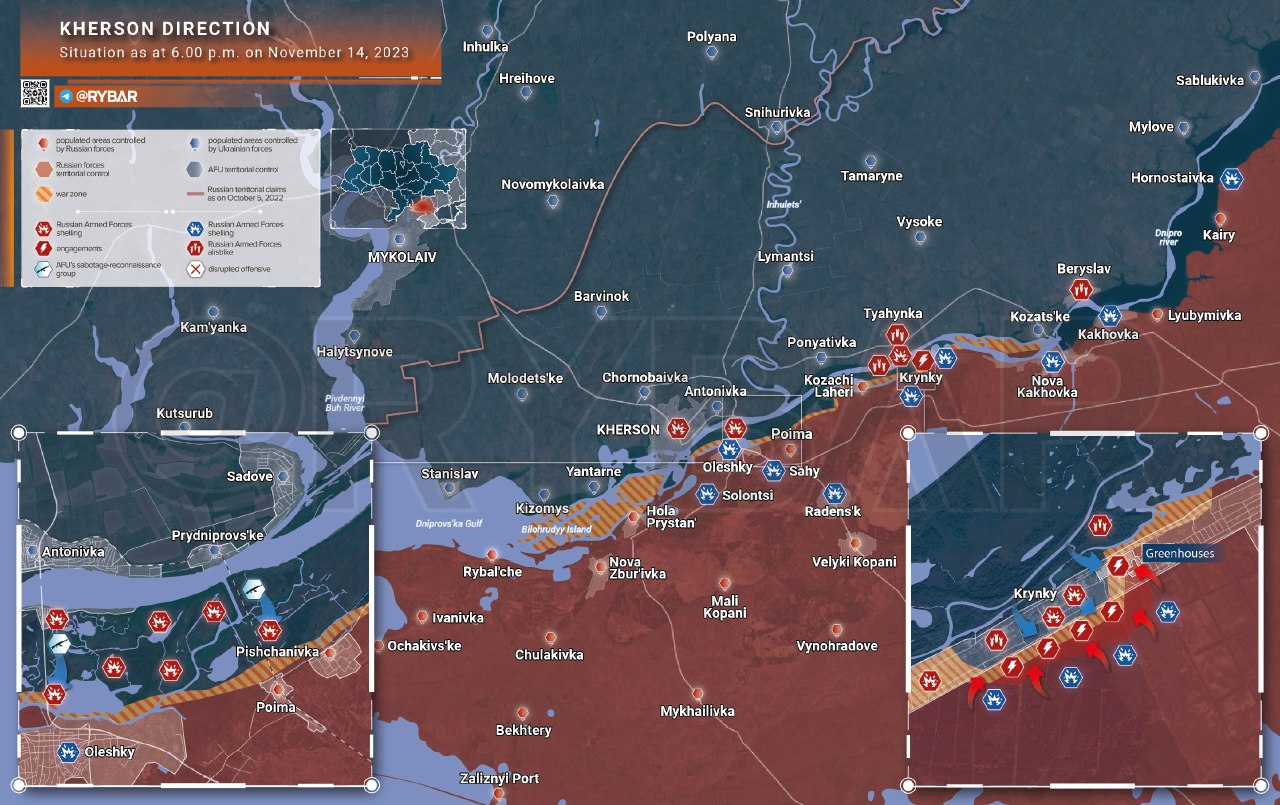This screenshot has width=1280, height=805.
Task: Click the Prydniprovs'ke label in left inset
Action: tap(216, 535)
